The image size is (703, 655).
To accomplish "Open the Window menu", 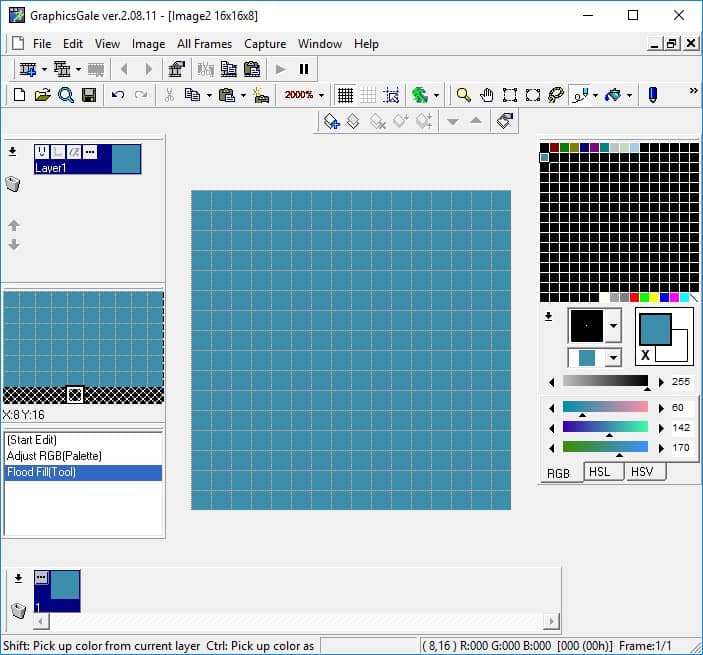I will [x=320, y=44].
